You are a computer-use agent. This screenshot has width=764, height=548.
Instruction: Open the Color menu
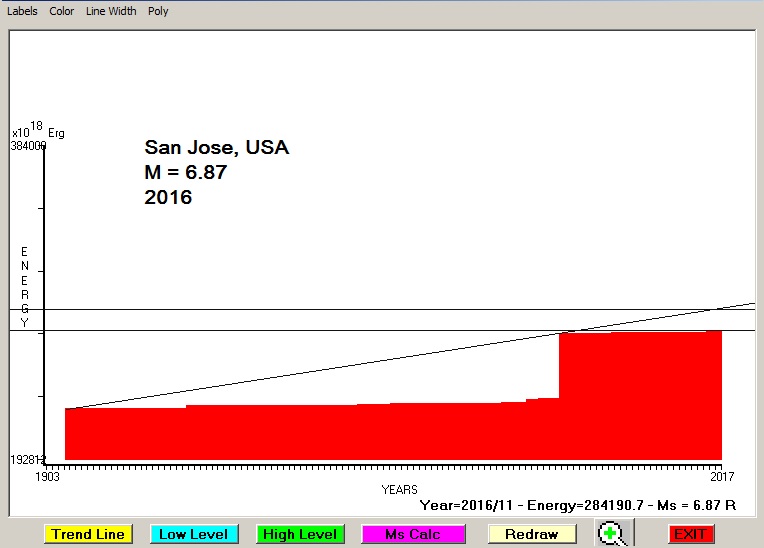click(x=62, y=11)
